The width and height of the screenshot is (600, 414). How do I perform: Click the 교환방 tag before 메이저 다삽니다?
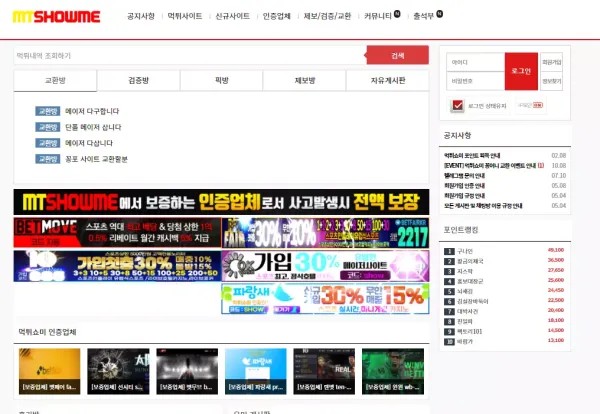47,143
